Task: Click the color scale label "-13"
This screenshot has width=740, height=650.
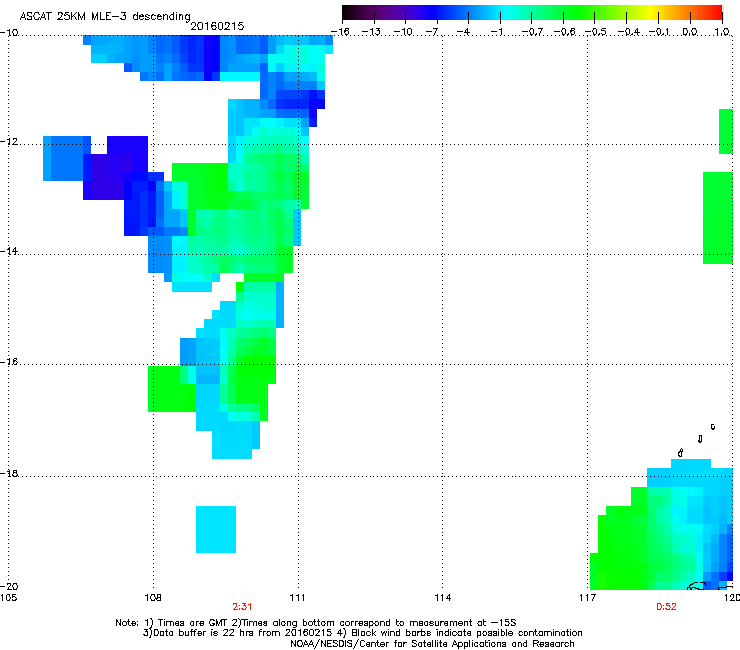Action: 371,32
